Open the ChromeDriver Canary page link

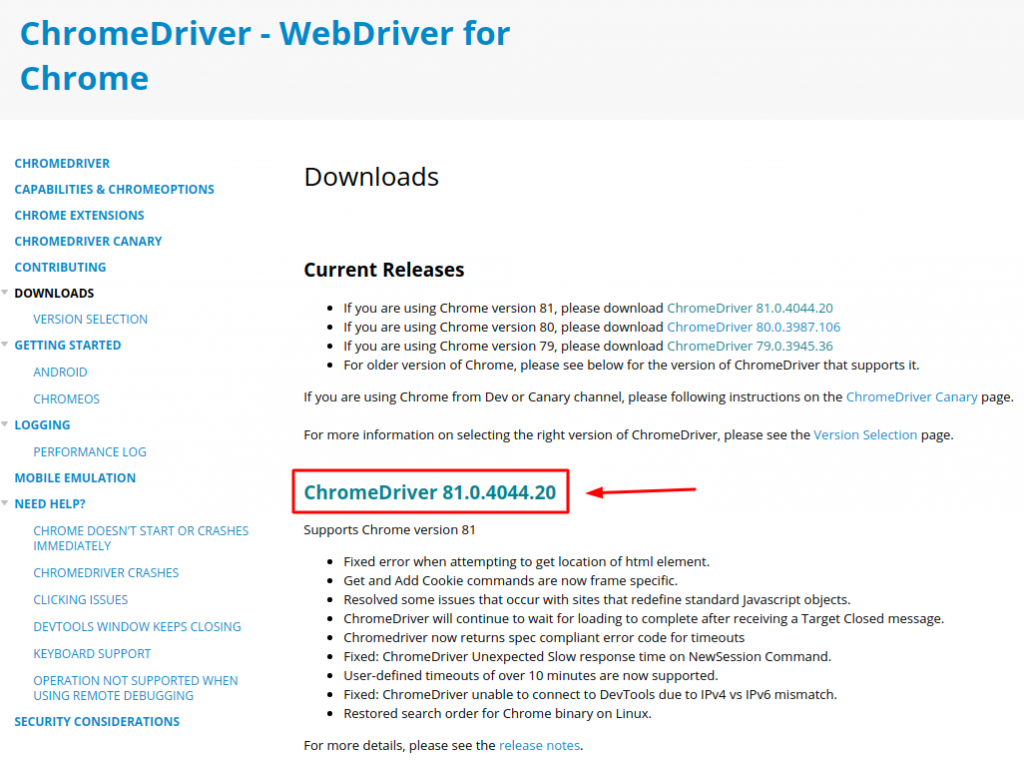(911, 396)
